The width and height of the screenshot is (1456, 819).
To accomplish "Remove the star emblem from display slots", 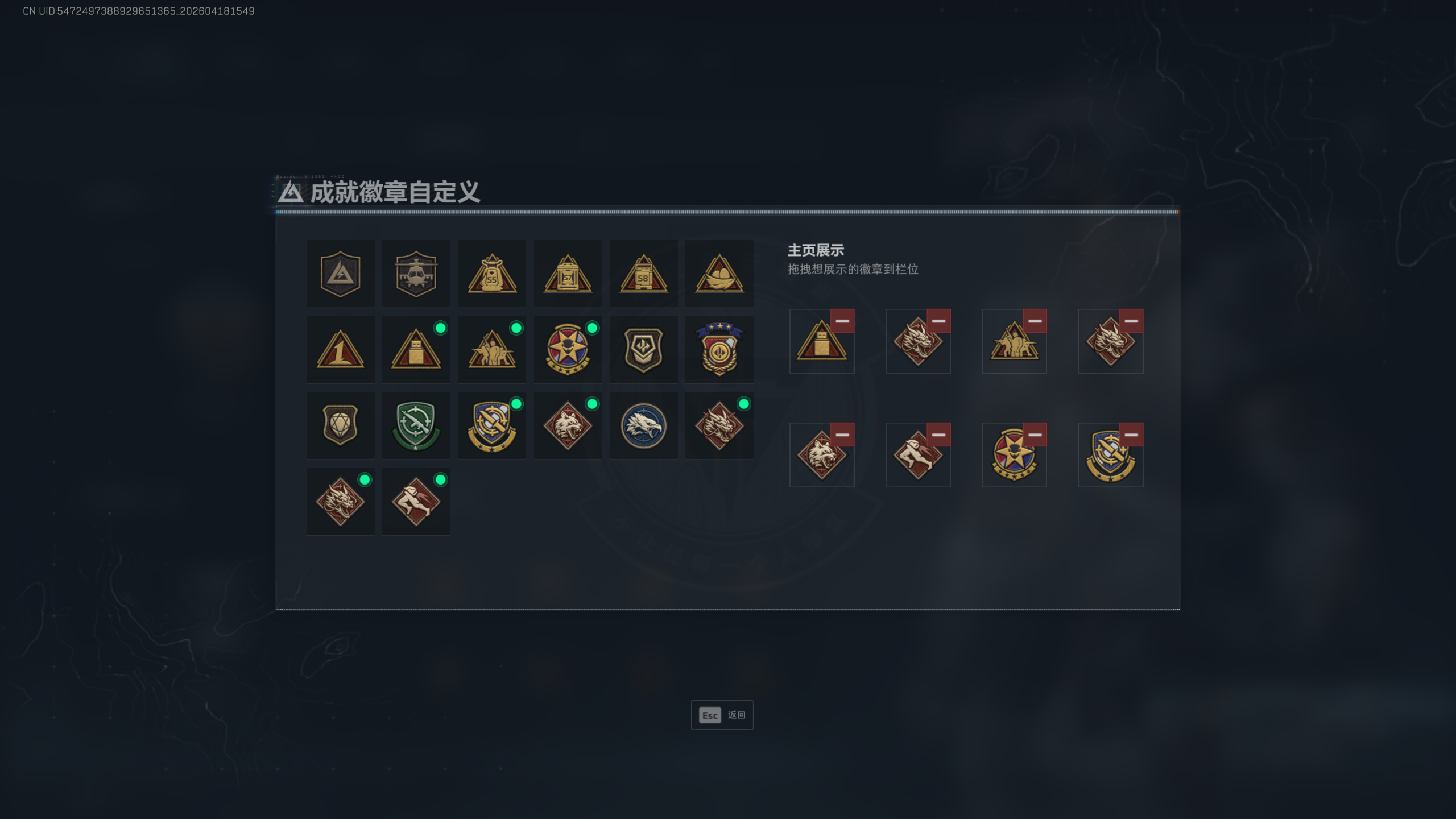I will click(1035, 435).
